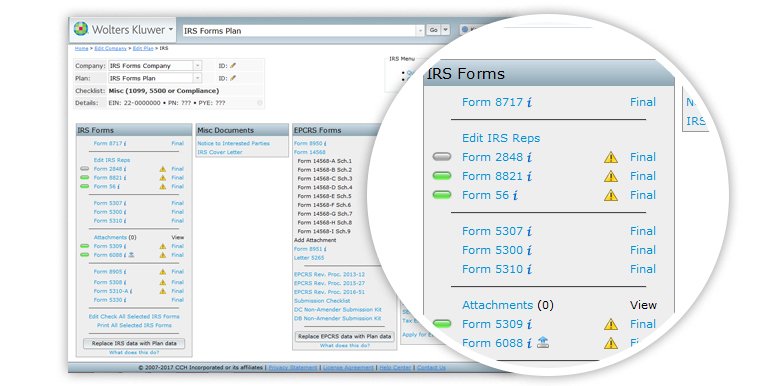Toggle green status pill for magnified Form 56
Screen dimensions: 768x386
442,195
